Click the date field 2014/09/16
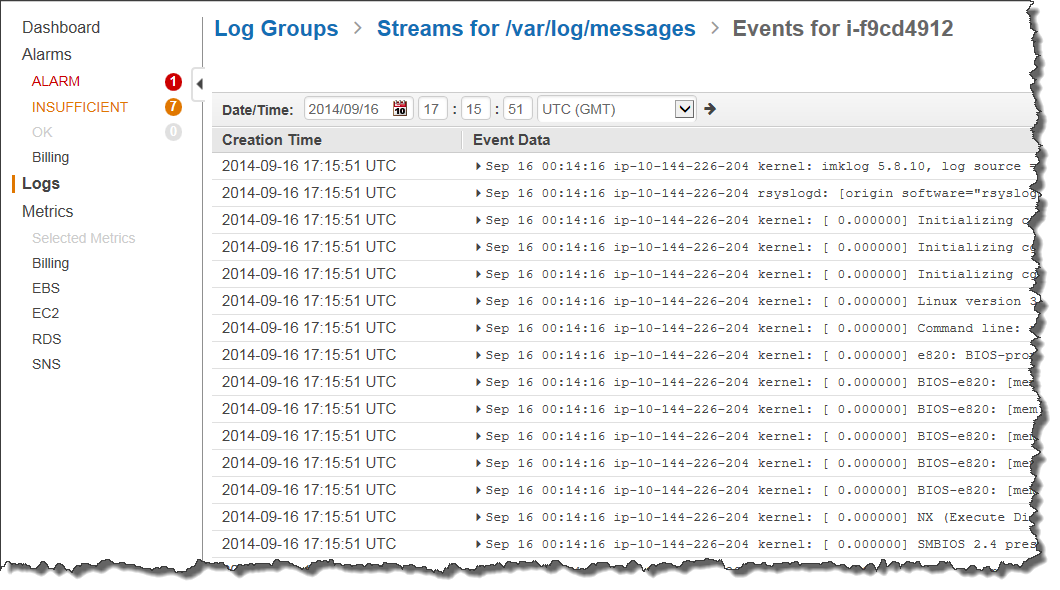The width and height of the screenshot is (1060, 590). tap(358, 109)
